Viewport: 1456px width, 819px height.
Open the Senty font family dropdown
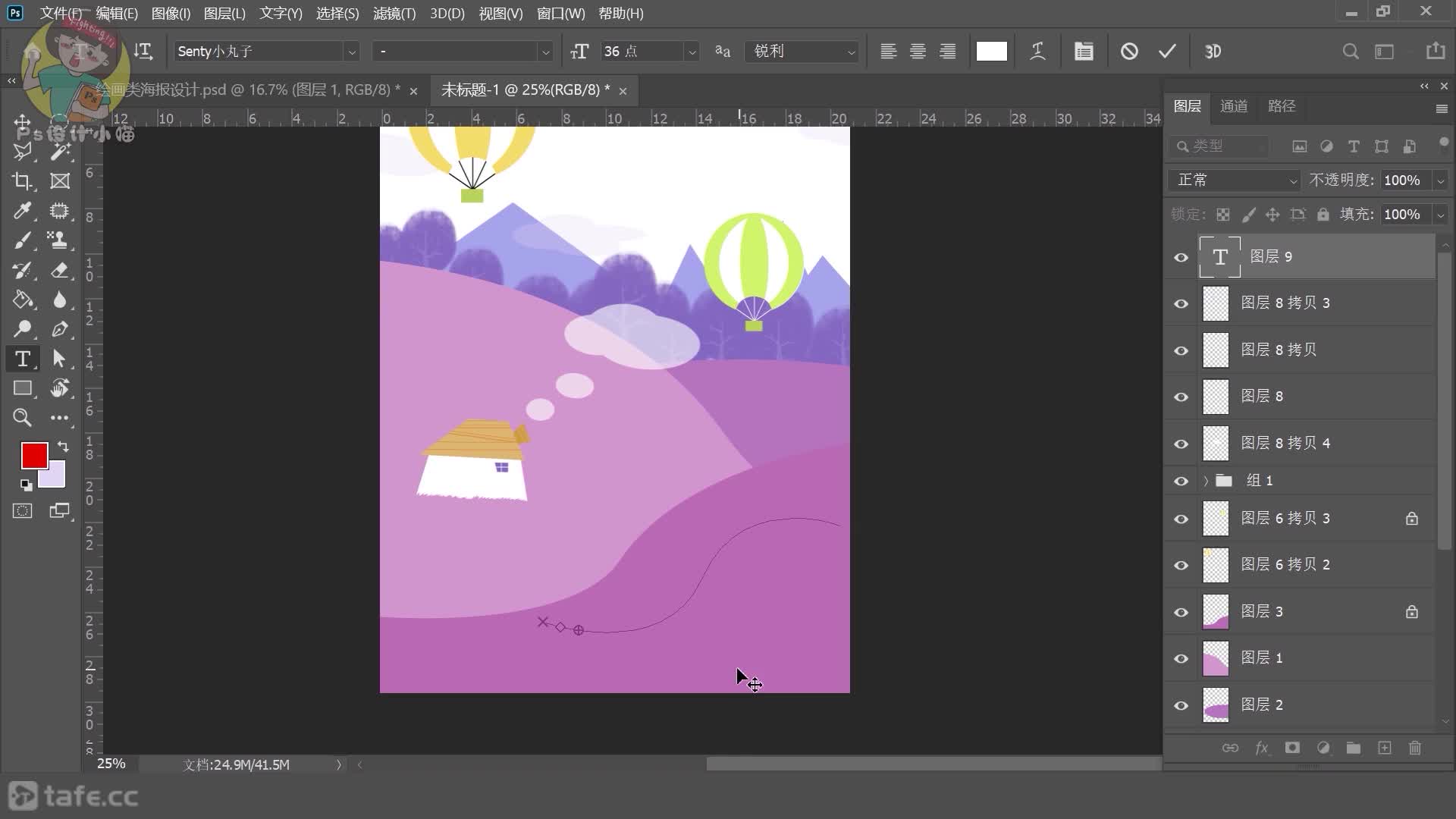351,52
